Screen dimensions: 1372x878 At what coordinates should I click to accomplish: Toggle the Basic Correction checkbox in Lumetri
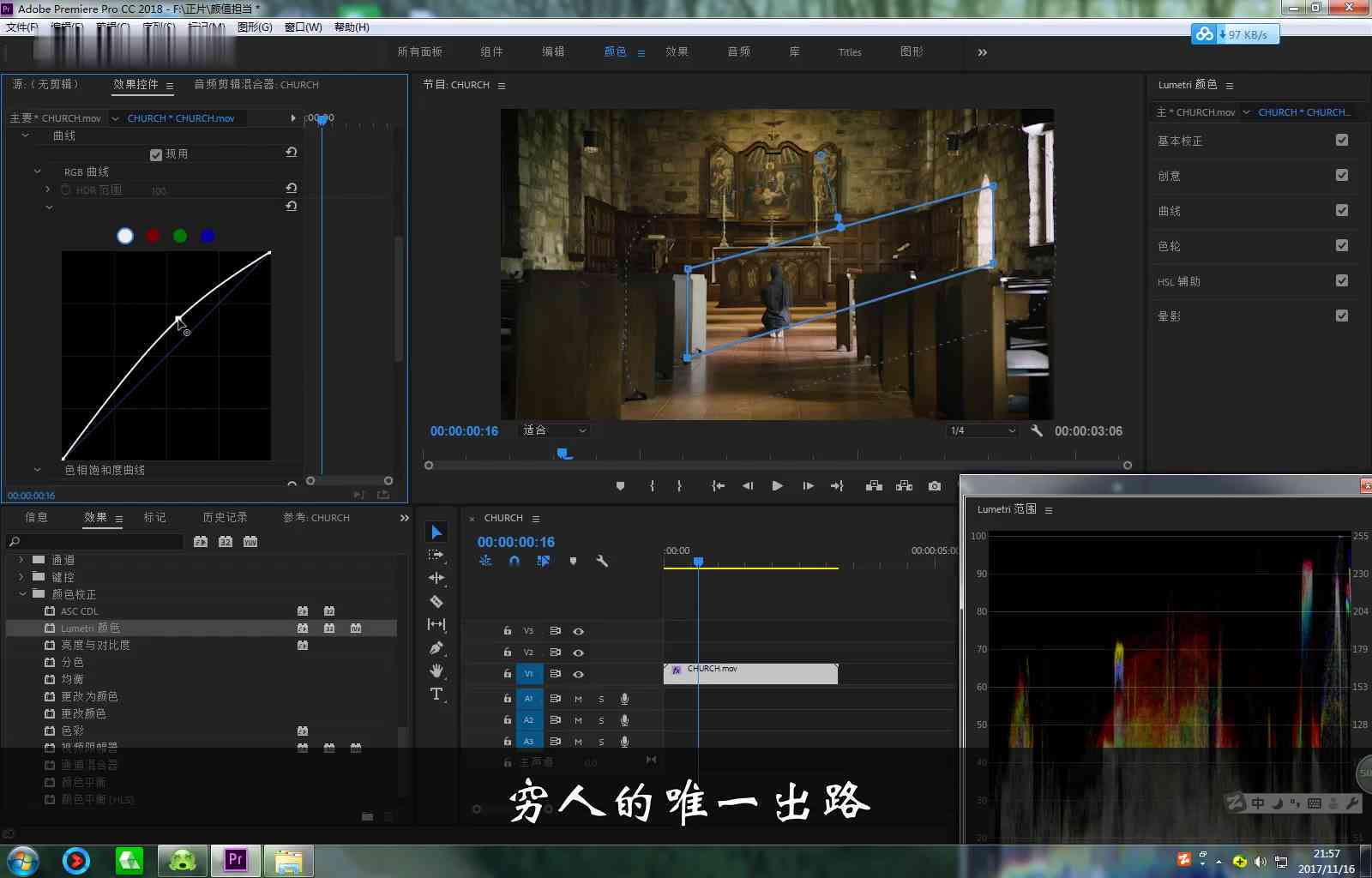1342,140
